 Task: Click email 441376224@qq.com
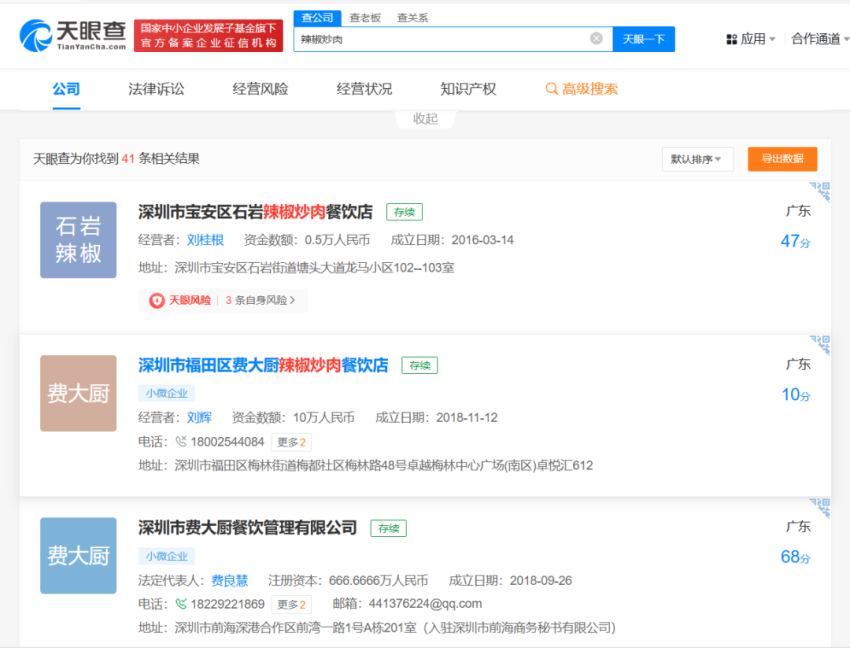pyautogui.click(x=425, y=604)
